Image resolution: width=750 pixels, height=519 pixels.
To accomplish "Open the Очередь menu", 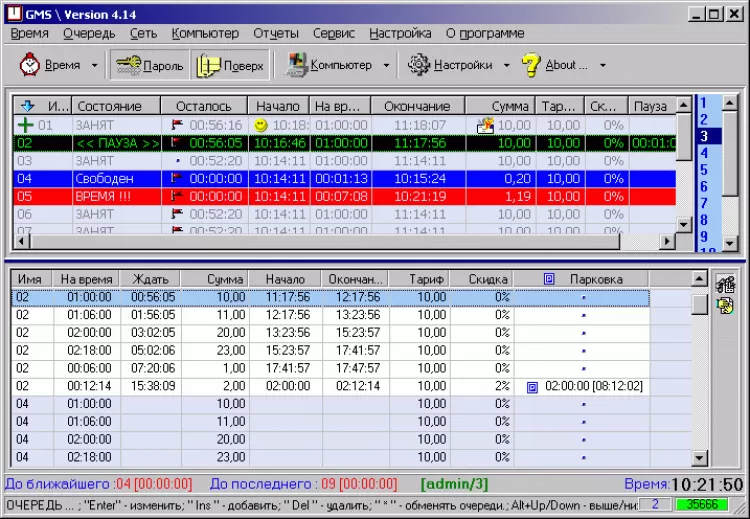I will (x=89, y=33).
